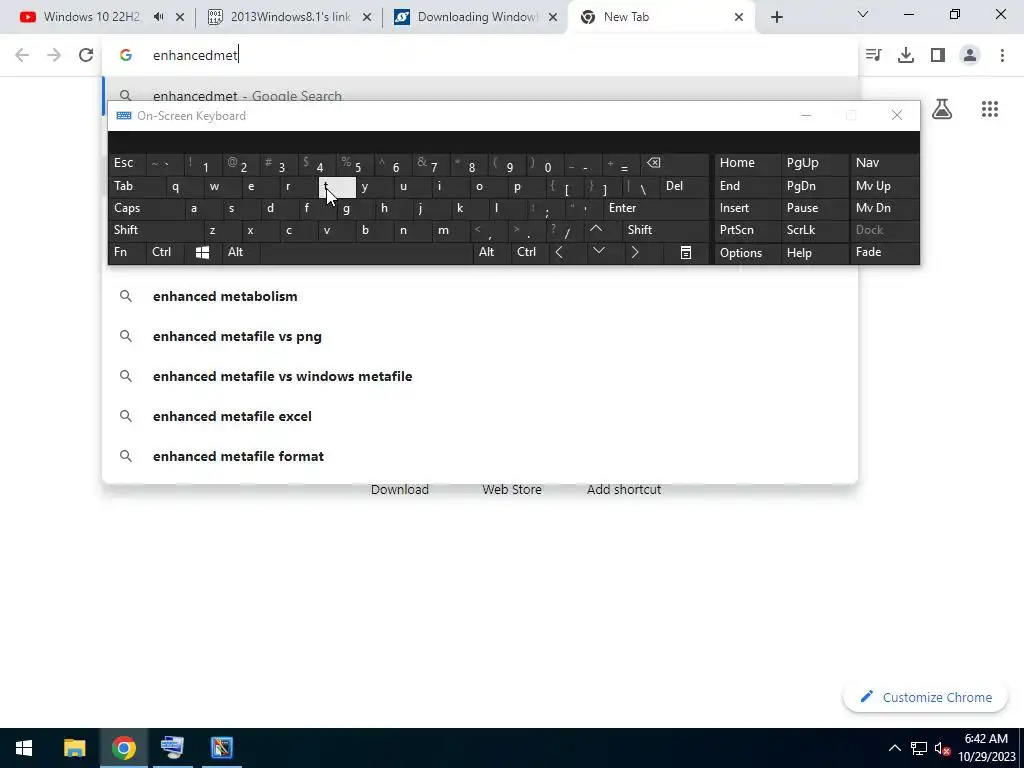This screenshot has height=768, width=1024.
Task: Close the New Tab tab
Action: coord(739,17)
